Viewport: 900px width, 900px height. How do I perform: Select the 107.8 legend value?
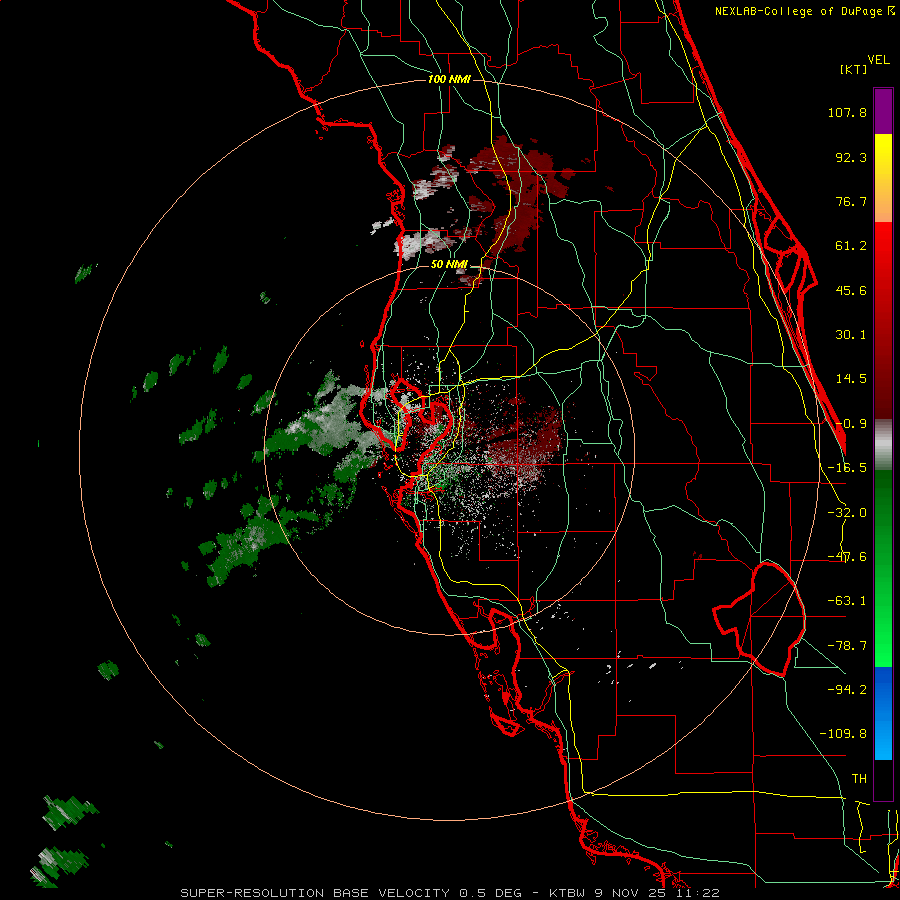coord(847,112)
